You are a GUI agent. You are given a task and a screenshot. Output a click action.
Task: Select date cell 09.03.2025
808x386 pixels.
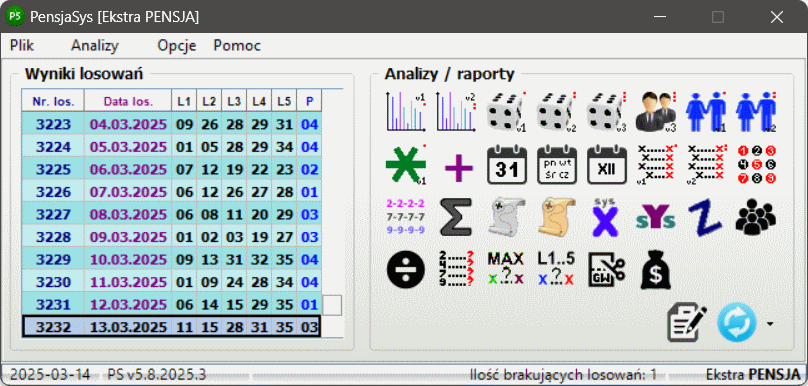pyautogui.click(x=128, y=237)
